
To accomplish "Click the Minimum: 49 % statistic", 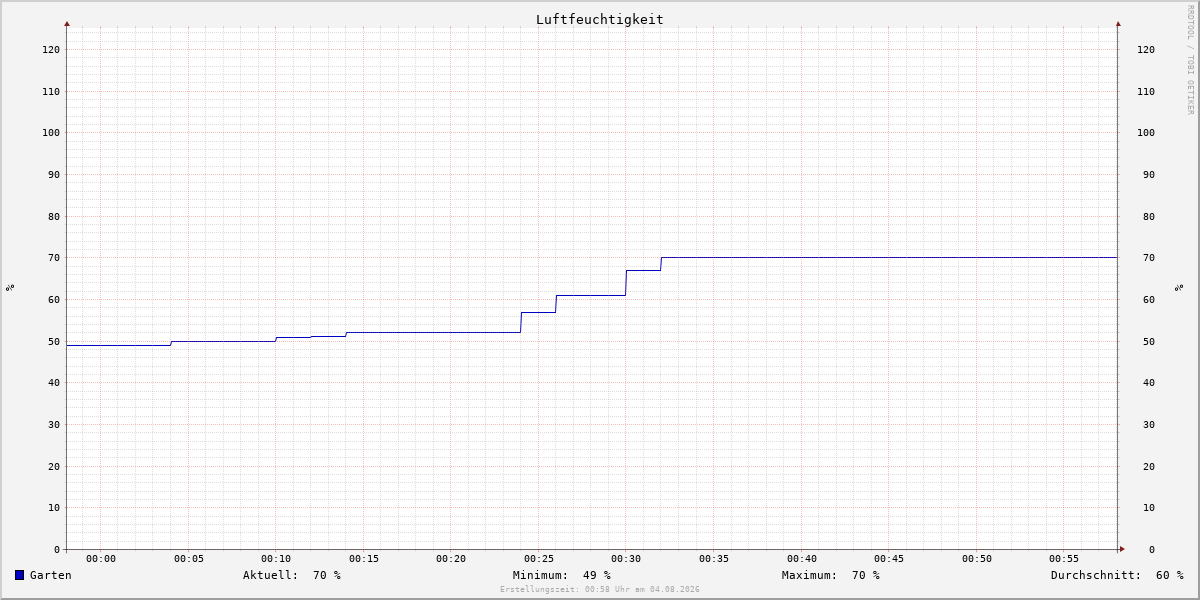I will point(562,575).
